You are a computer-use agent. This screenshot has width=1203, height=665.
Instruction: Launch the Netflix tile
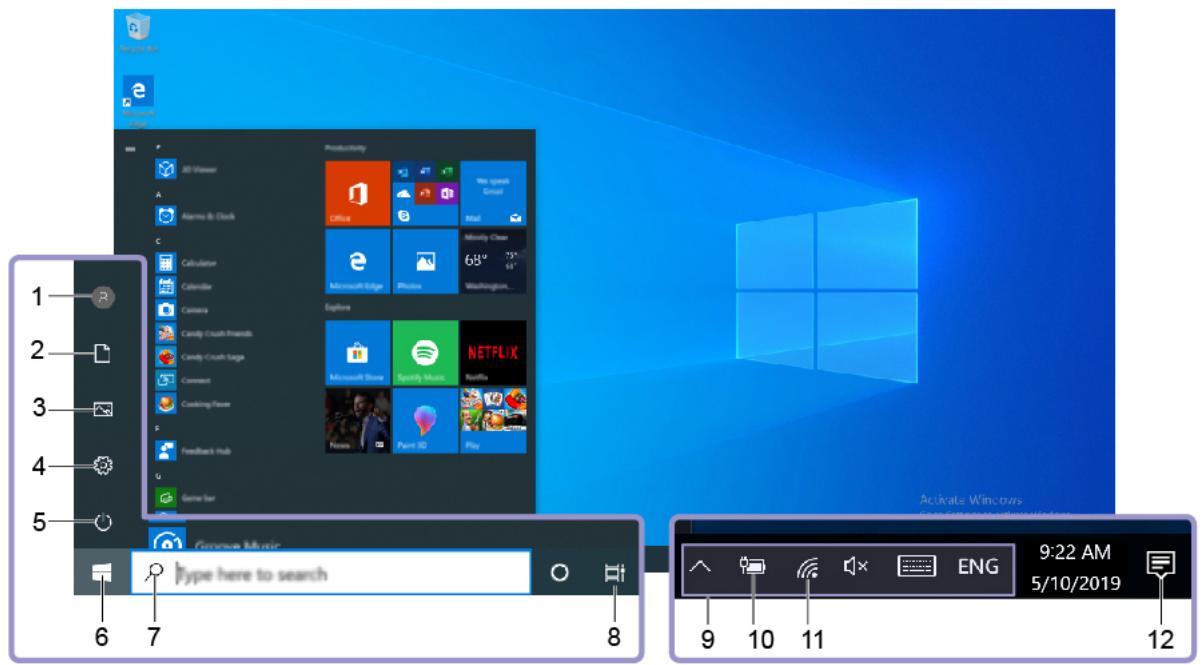[x=493, y=353]
